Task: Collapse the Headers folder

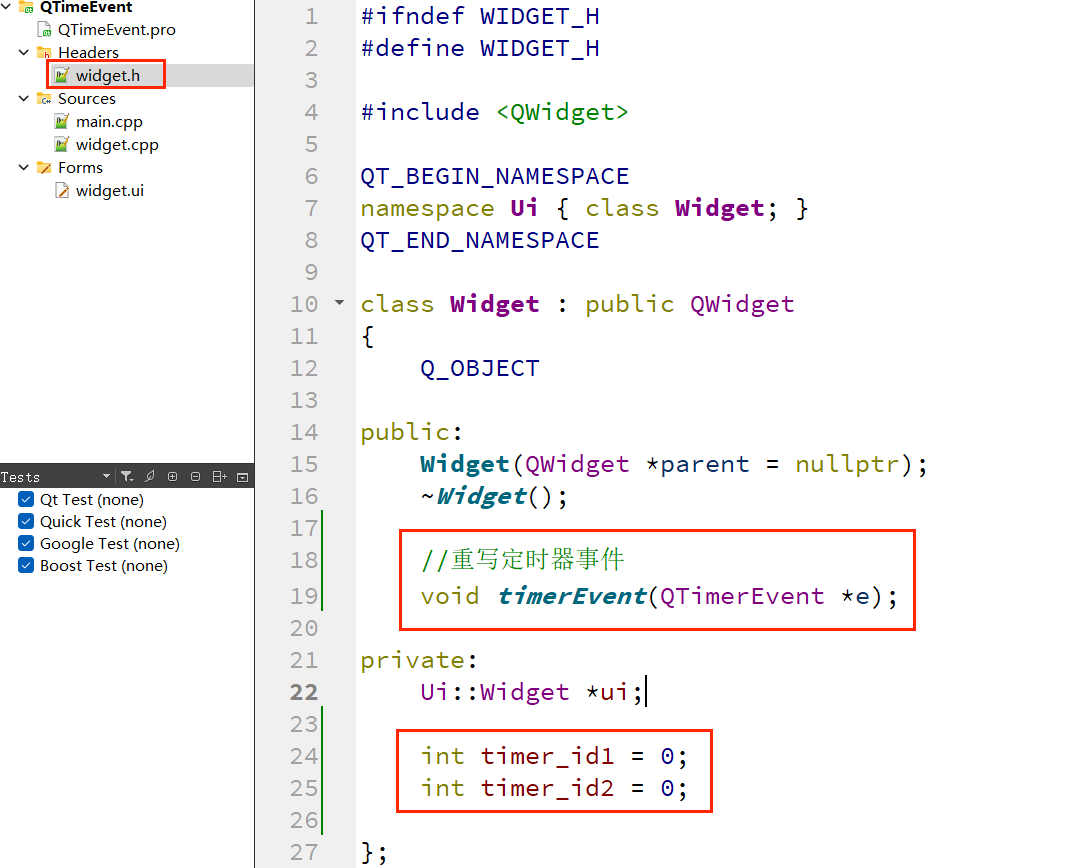Action: coord(24,53)
